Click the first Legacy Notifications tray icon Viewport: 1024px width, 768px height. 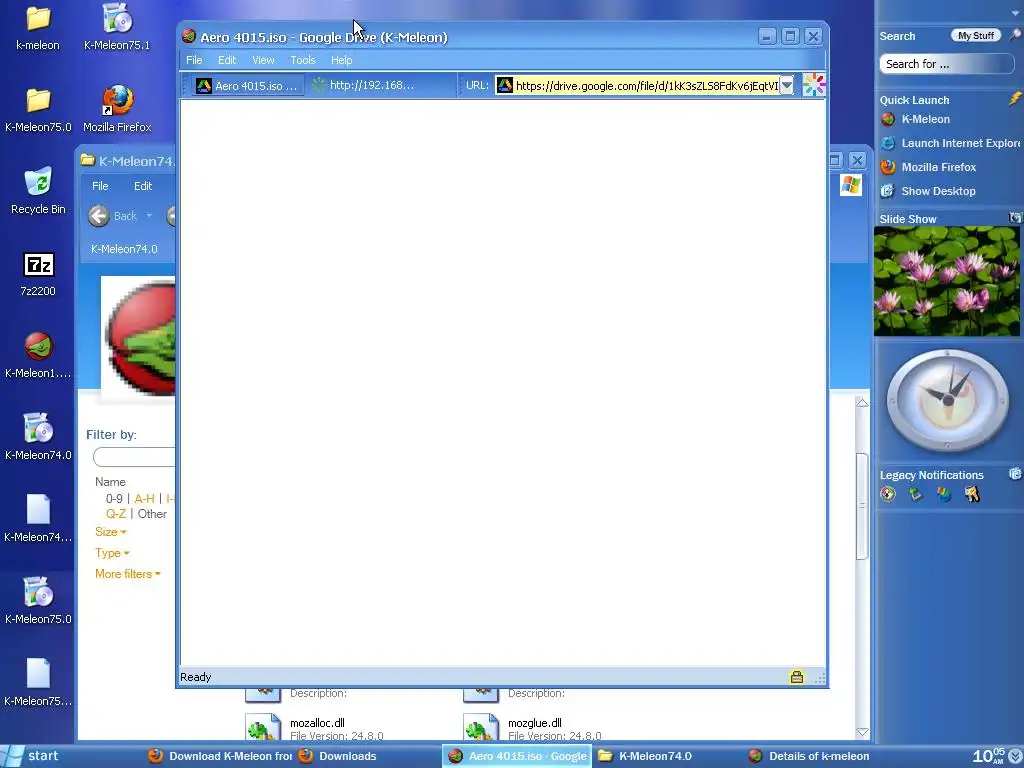(x=888, y=494)
